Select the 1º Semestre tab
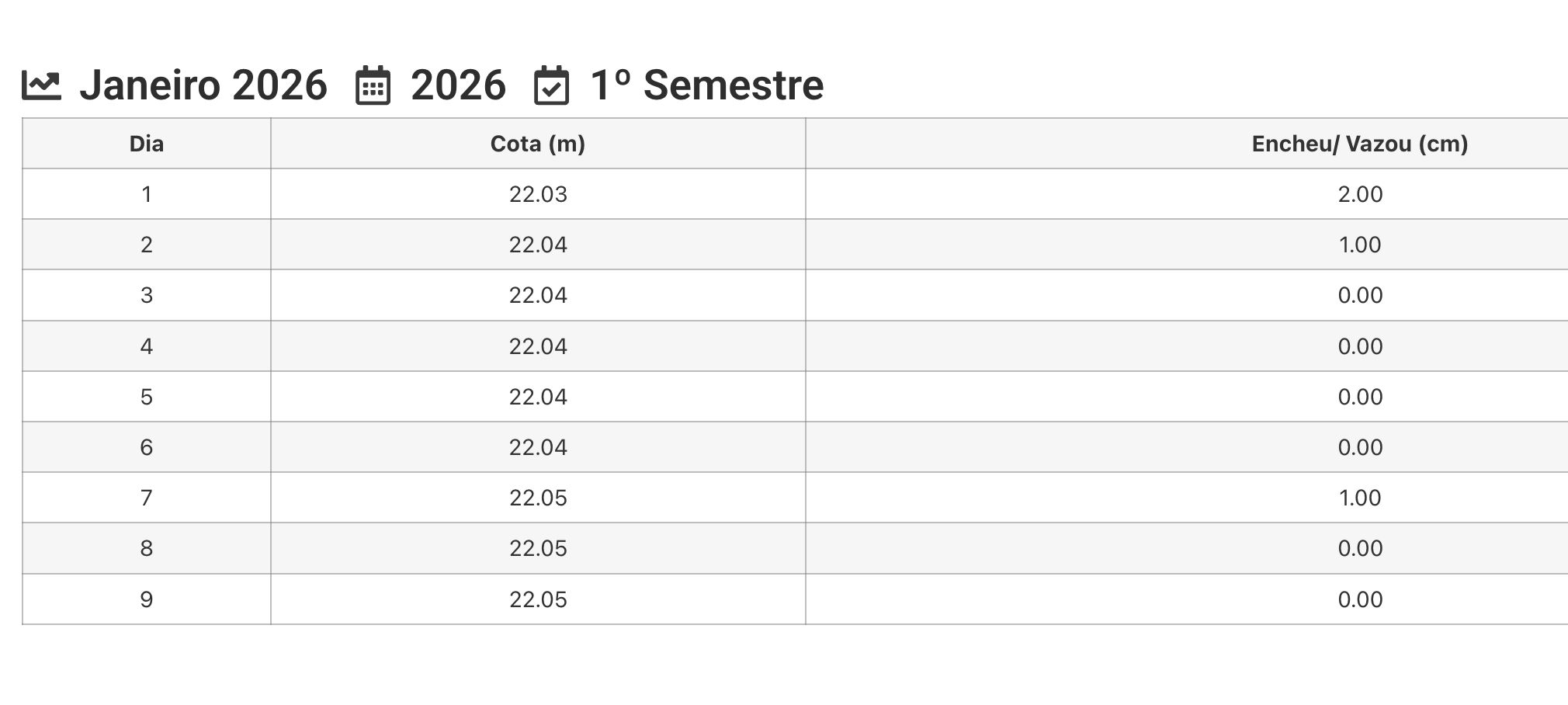1568x705 pixels. (706, 85)
